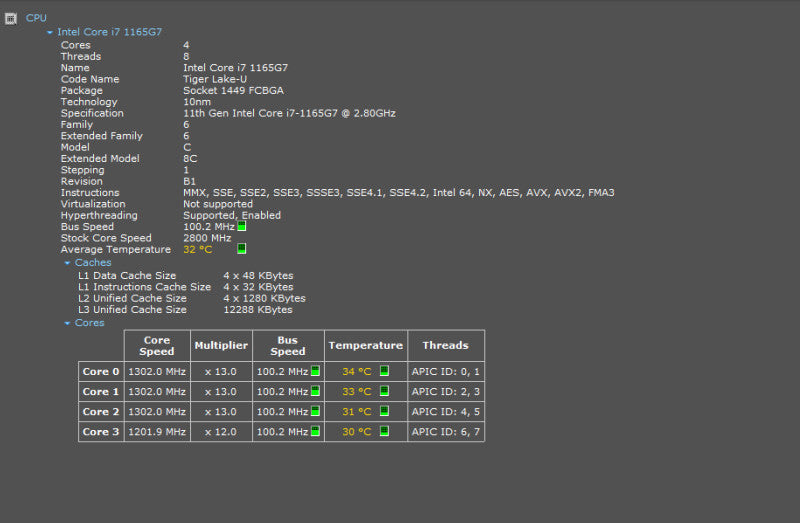
Task: Click the green graph icon next to Average Temperature
Action: 242,248
